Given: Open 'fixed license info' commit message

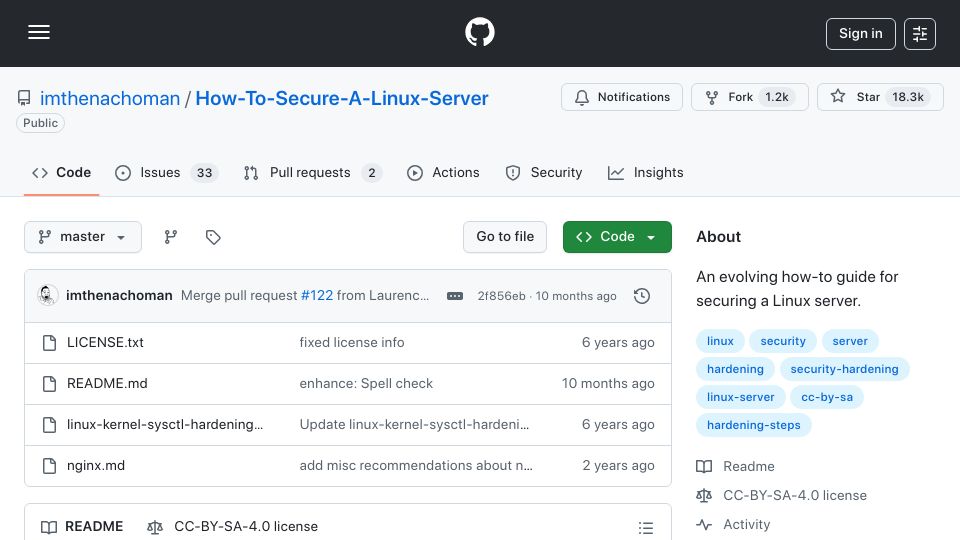Looking at the screenshot, I should [x=352, y=343].
